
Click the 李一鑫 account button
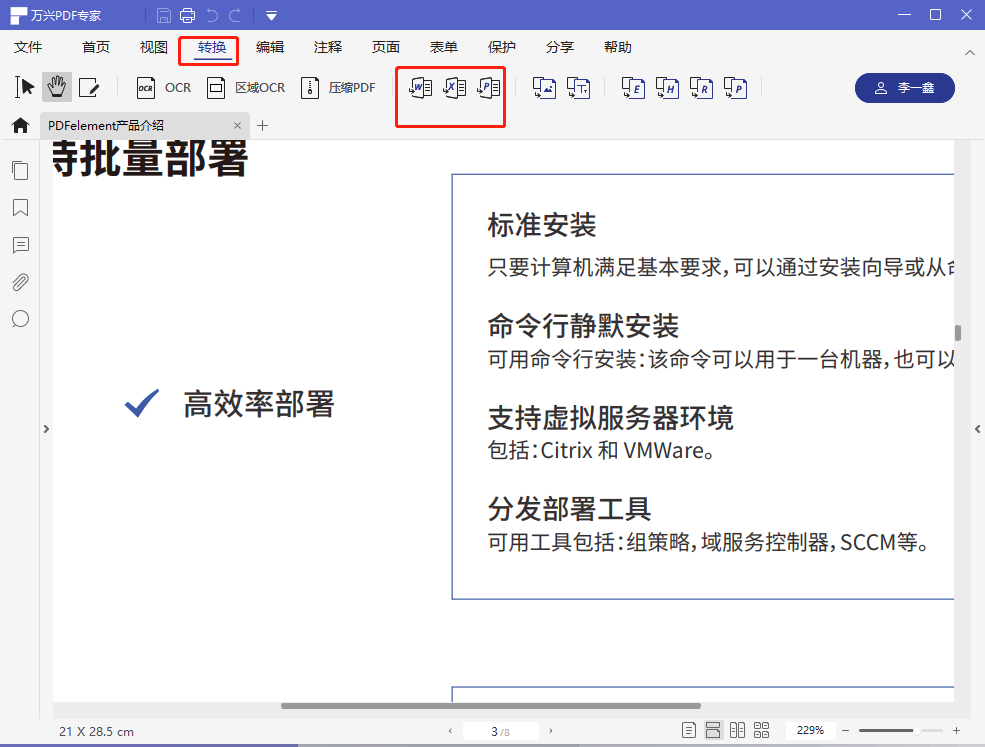(905, 87)
